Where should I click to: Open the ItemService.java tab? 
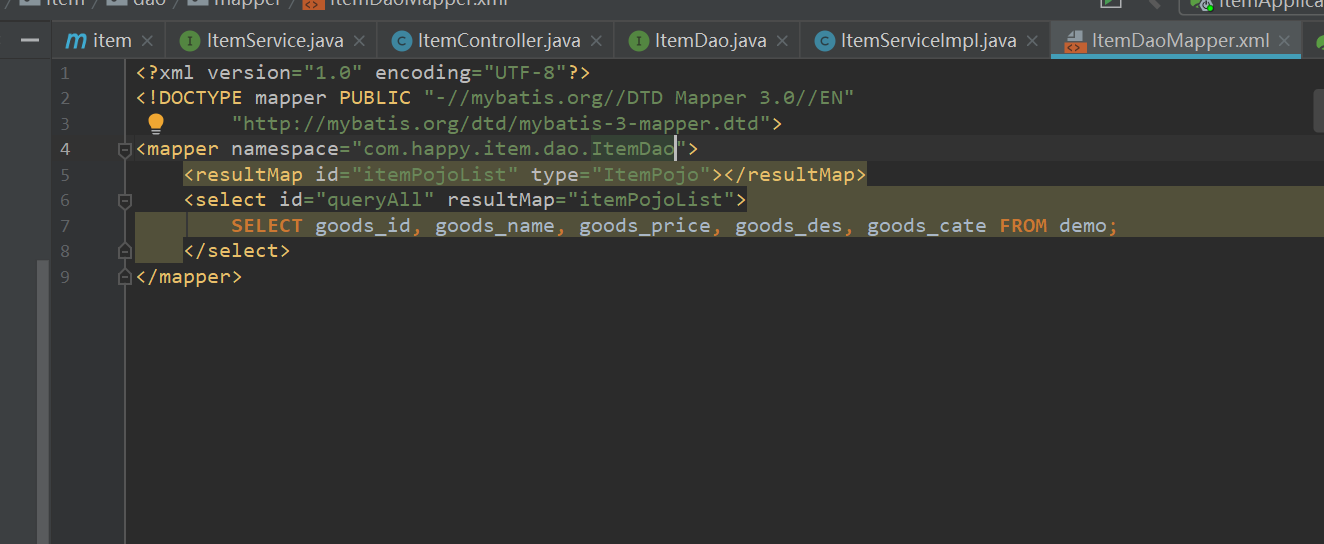(274, 41)
